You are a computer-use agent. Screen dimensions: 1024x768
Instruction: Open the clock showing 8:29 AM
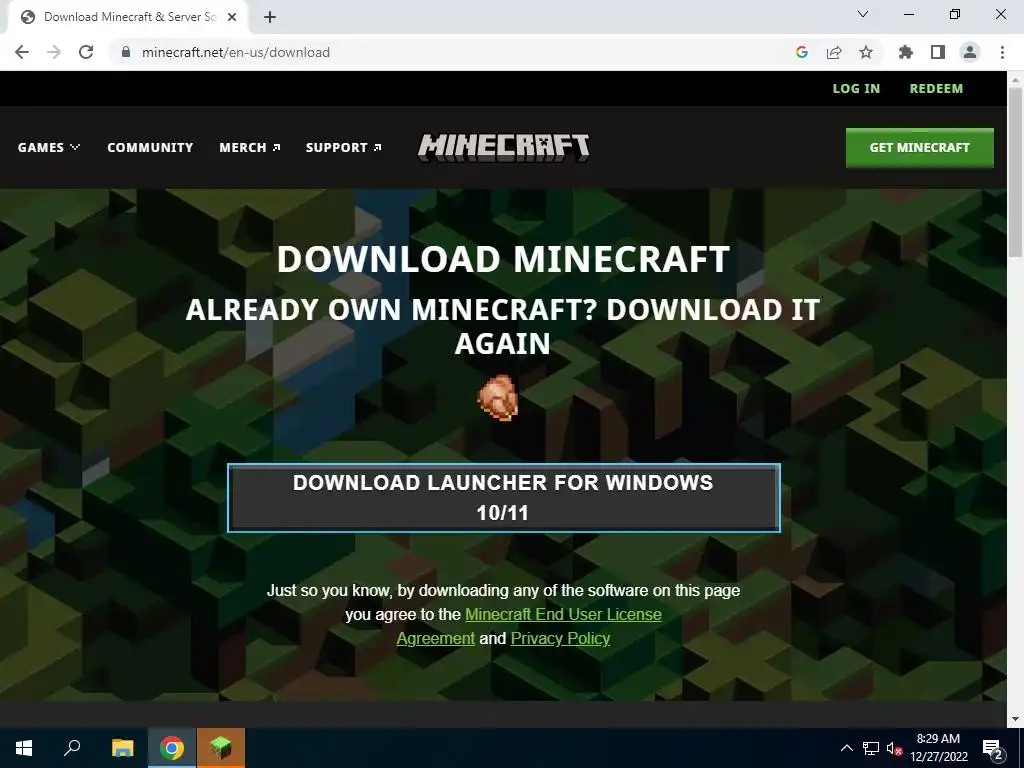(938, 748)
